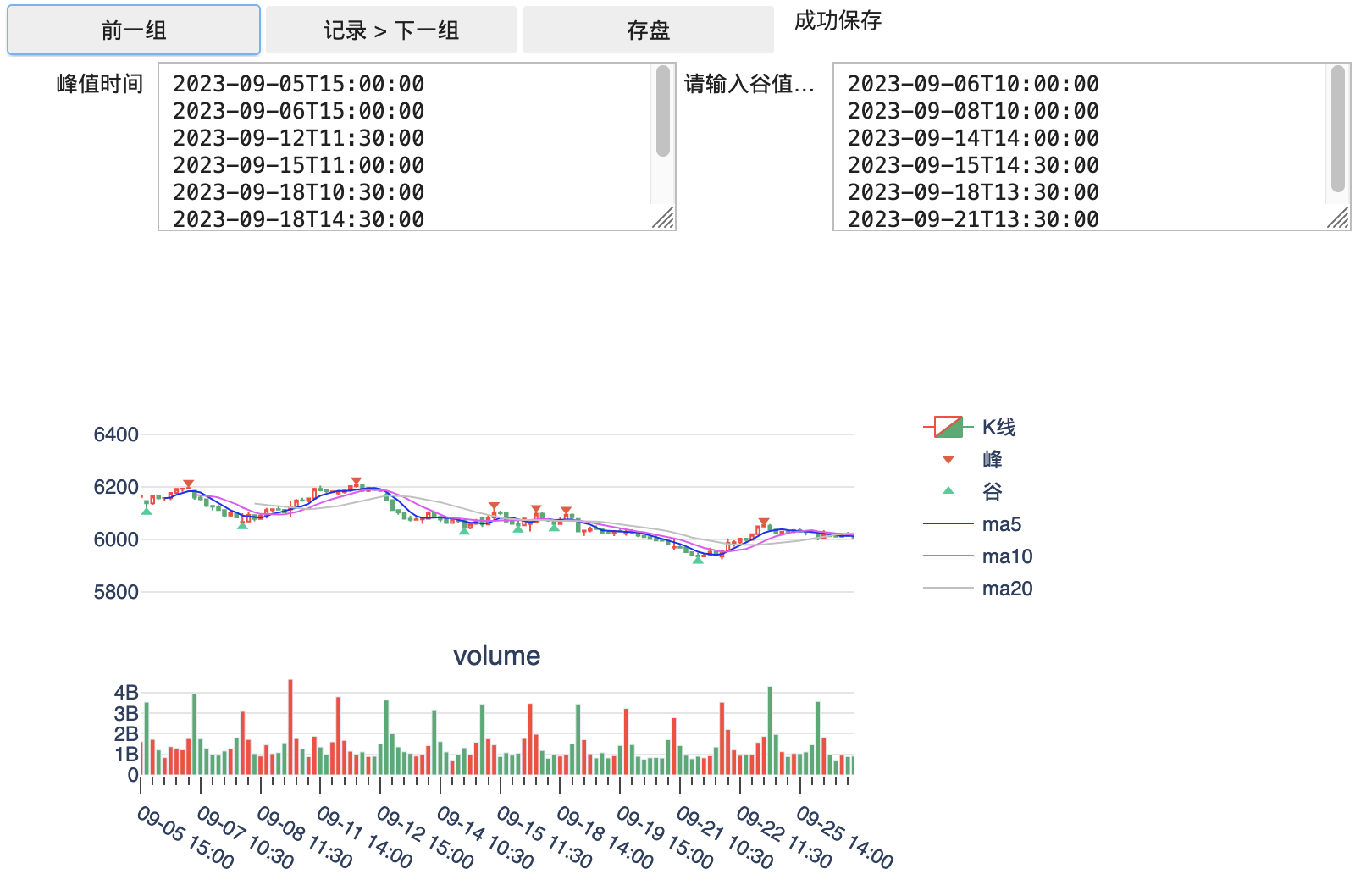The width and height of the screenshot is (1355, 896).
Task: Hide the ma20 line via legend
Action: pyautogui.click(x=978, y=589)
